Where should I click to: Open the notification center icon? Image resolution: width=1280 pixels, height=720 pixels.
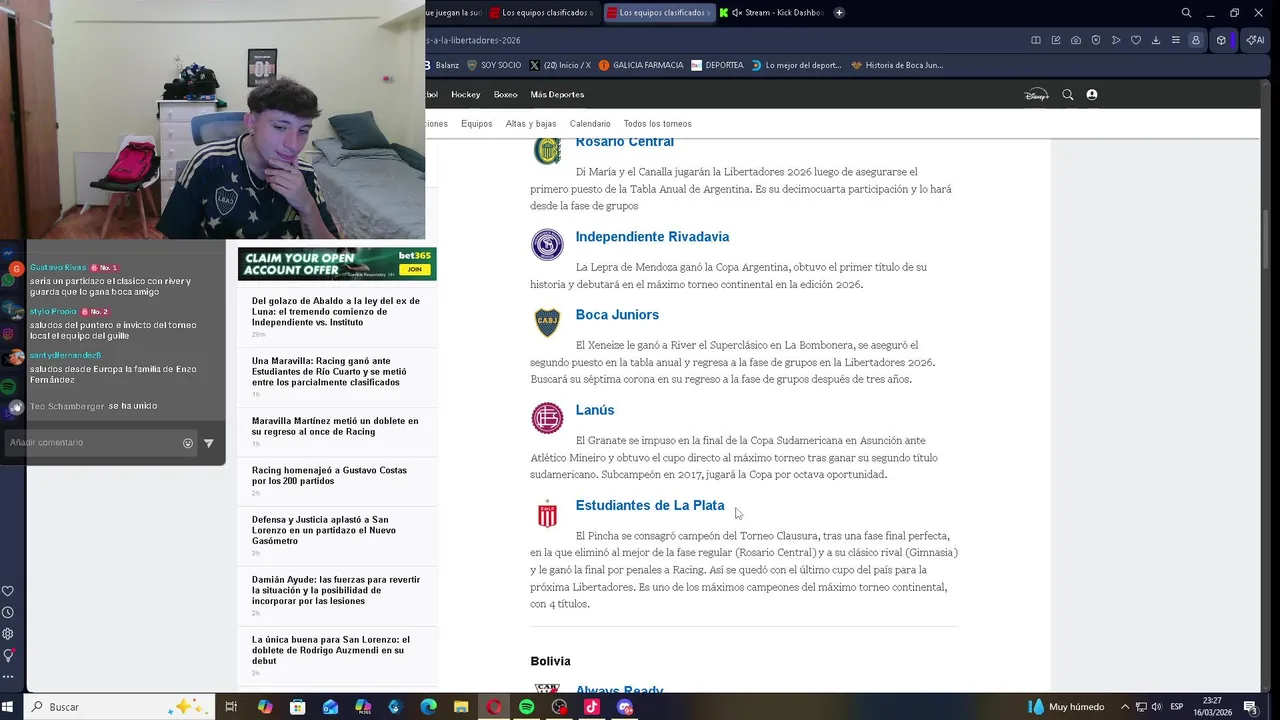1250,707
